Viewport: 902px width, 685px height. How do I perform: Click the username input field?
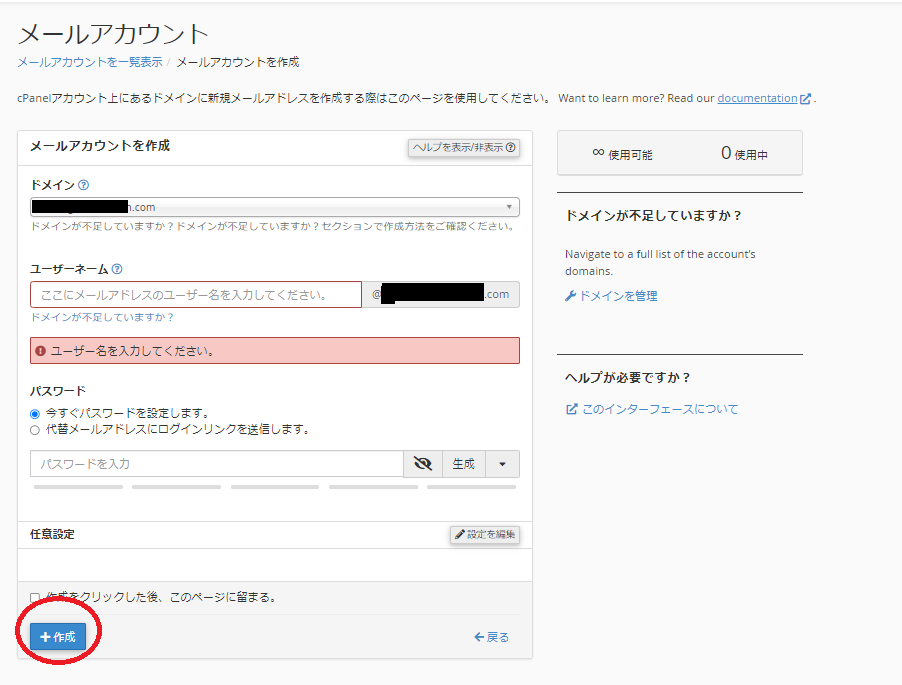click(x=196, y=295)
